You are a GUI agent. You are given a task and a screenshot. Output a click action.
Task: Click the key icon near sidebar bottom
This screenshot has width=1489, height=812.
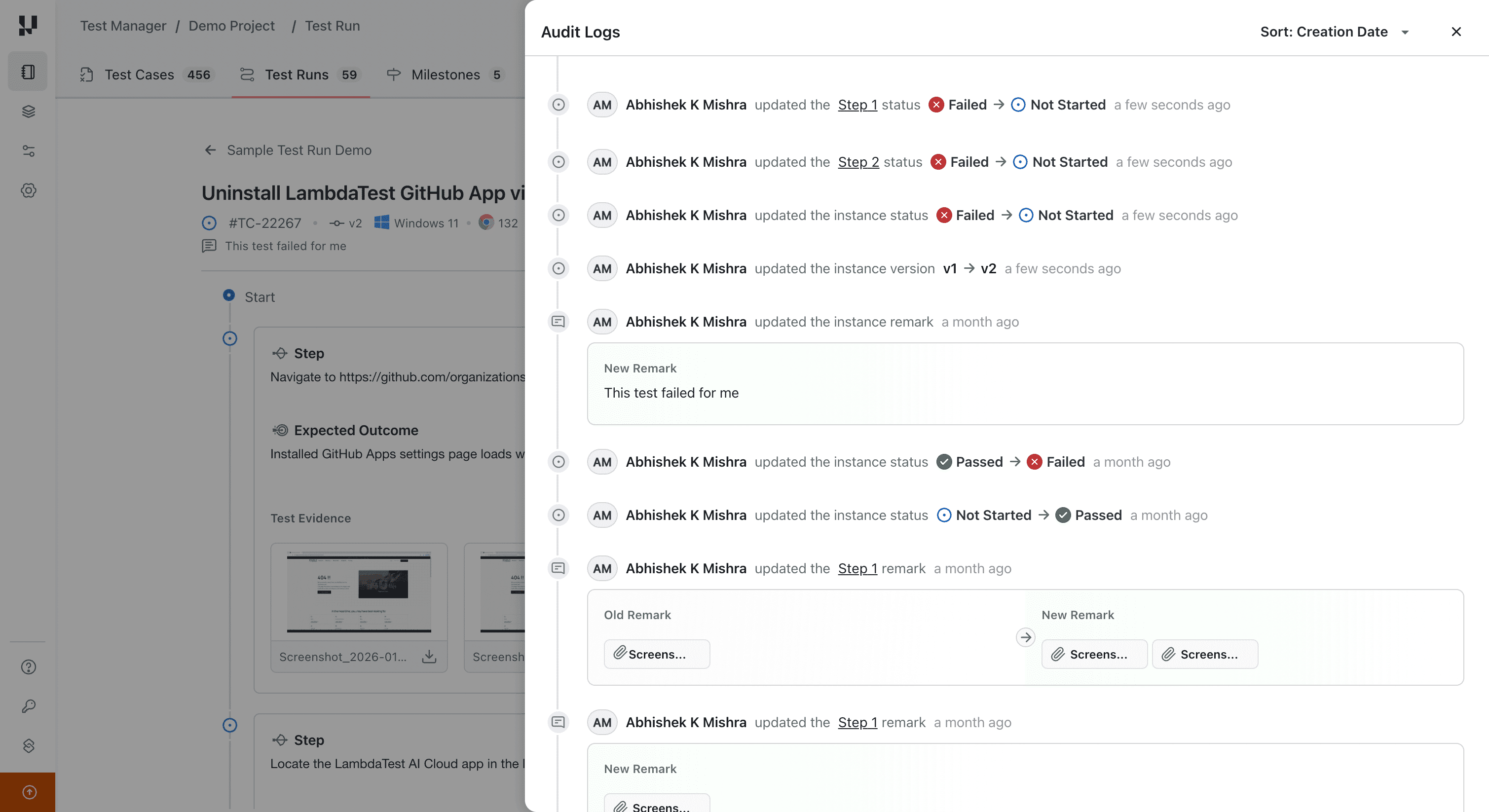[28, 705]
